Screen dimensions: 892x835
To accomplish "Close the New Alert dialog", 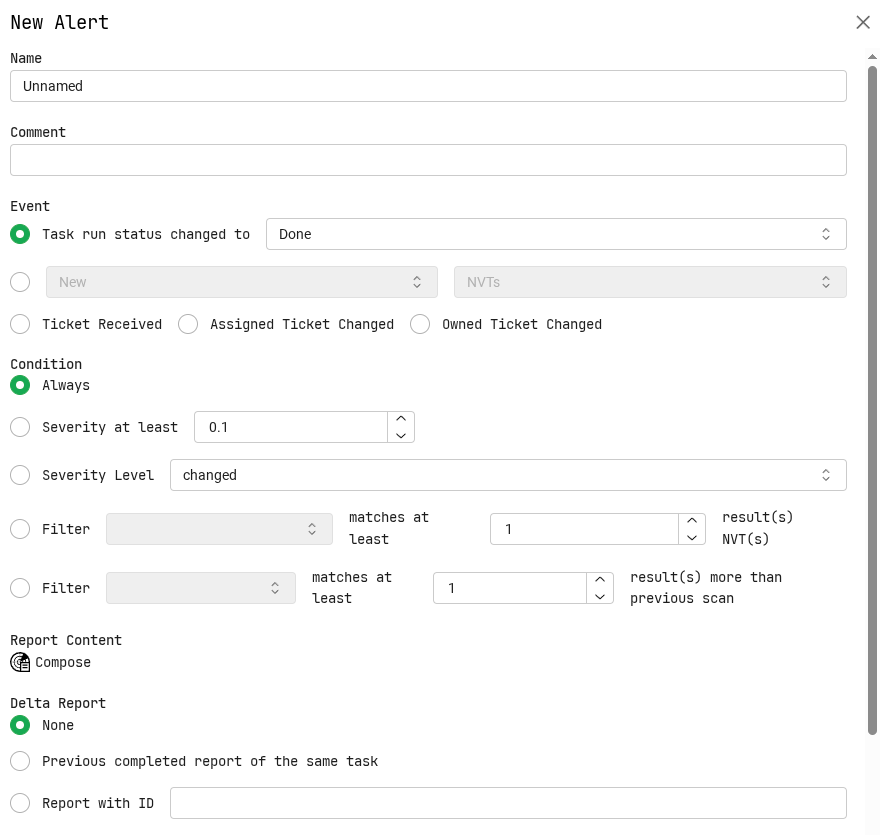I will tap(863, 22).
